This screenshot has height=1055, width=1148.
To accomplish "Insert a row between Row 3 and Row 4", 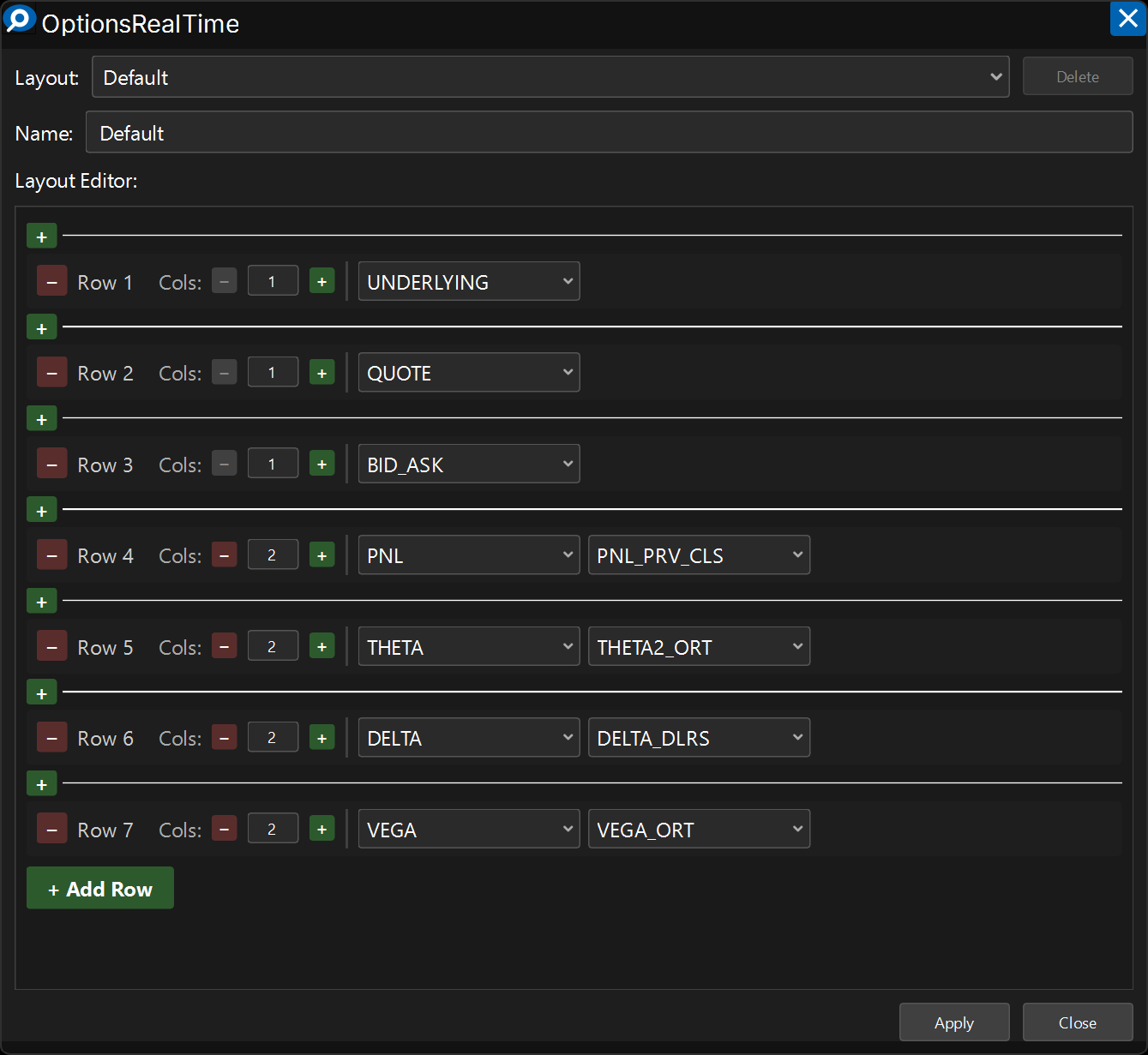I will click(41, 510).
